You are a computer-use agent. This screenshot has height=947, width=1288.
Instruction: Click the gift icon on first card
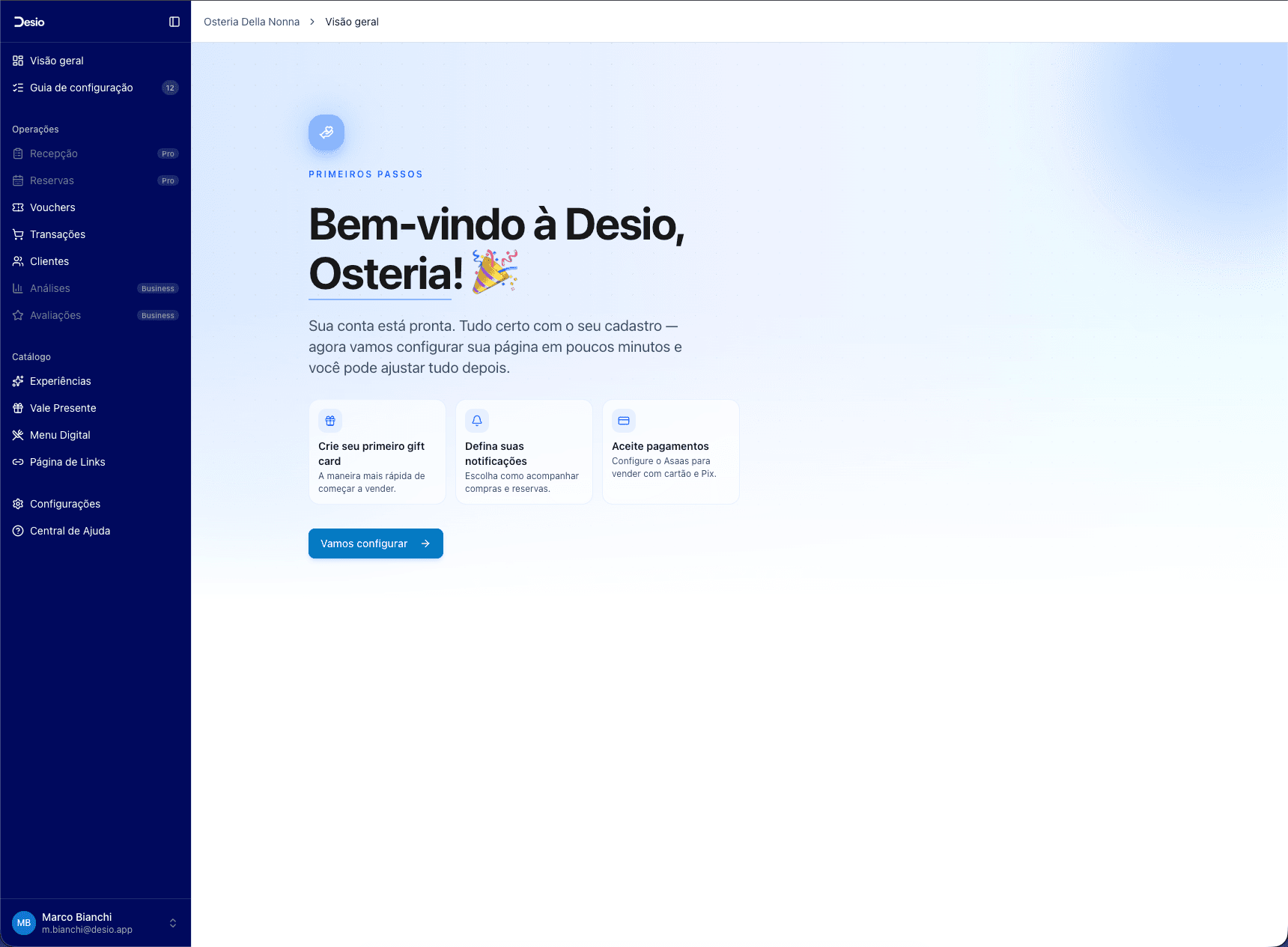click(330, 421)
